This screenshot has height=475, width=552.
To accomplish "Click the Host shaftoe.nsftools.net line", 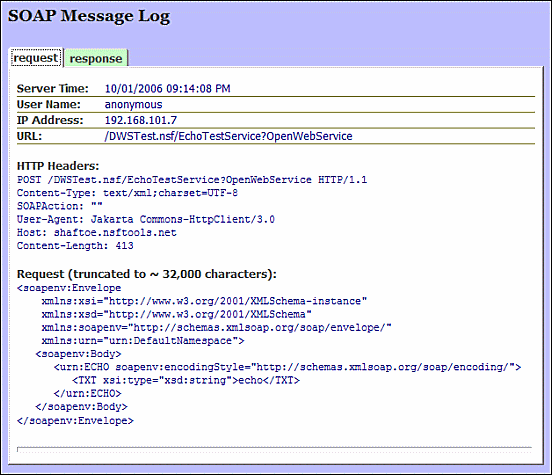I will [97, 232].
